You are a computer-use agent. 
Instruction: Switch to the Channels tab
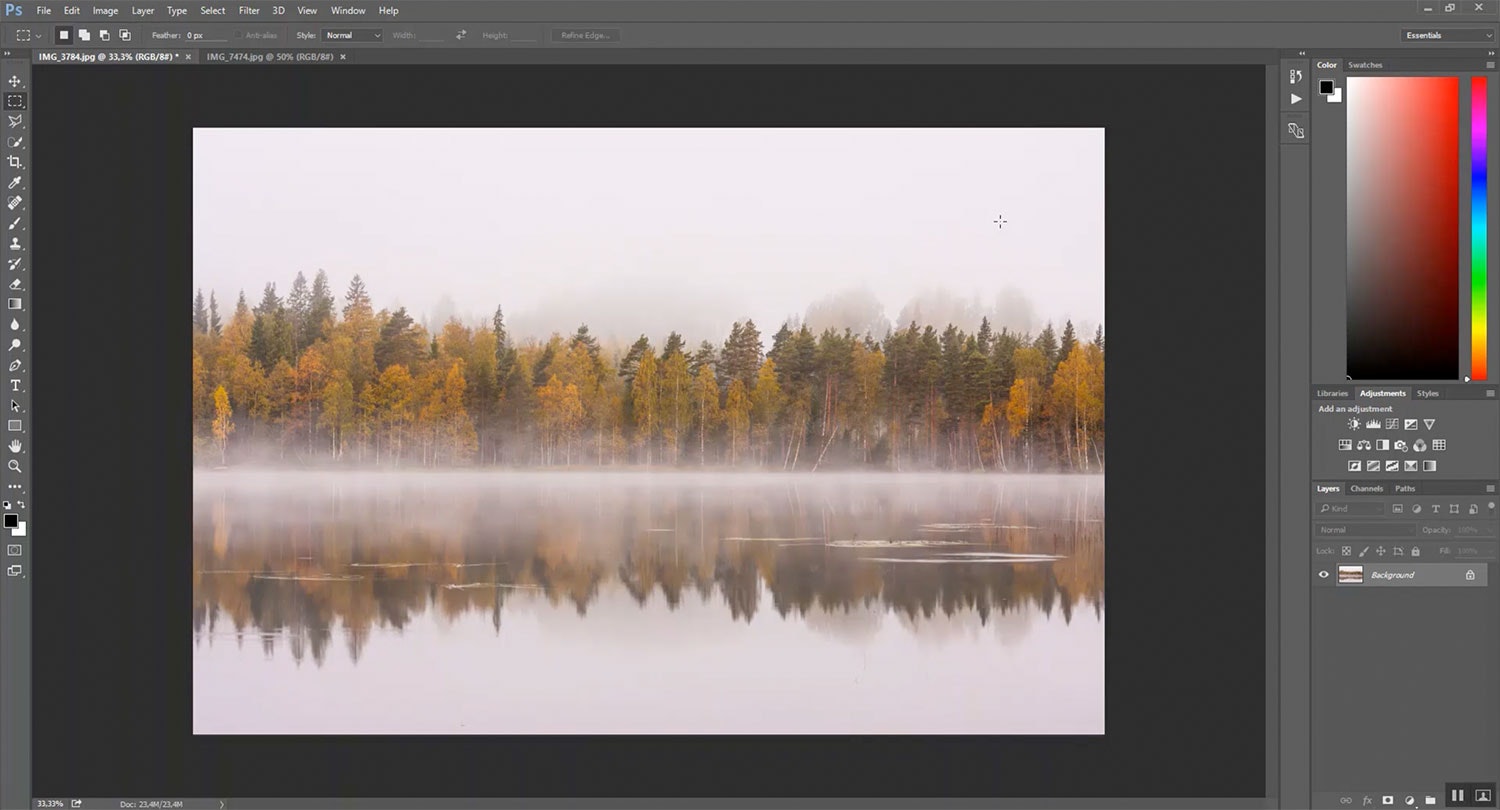click(x=1366, y=489)
